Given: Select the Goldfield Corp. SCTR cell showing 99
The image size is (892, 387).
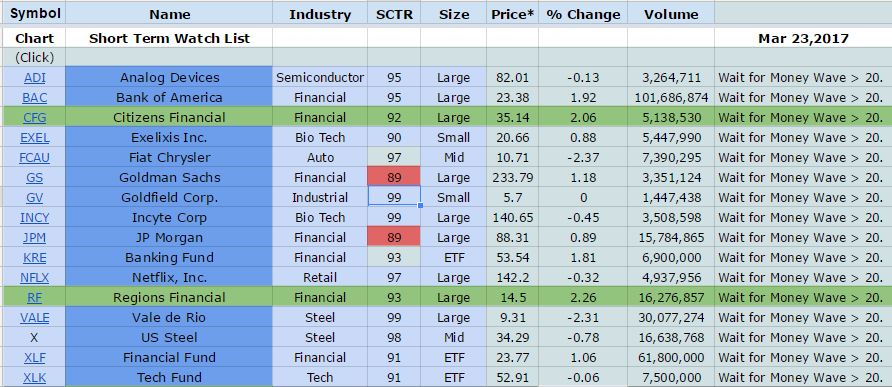Looking at the screenshot, I should tap(394, 197).
